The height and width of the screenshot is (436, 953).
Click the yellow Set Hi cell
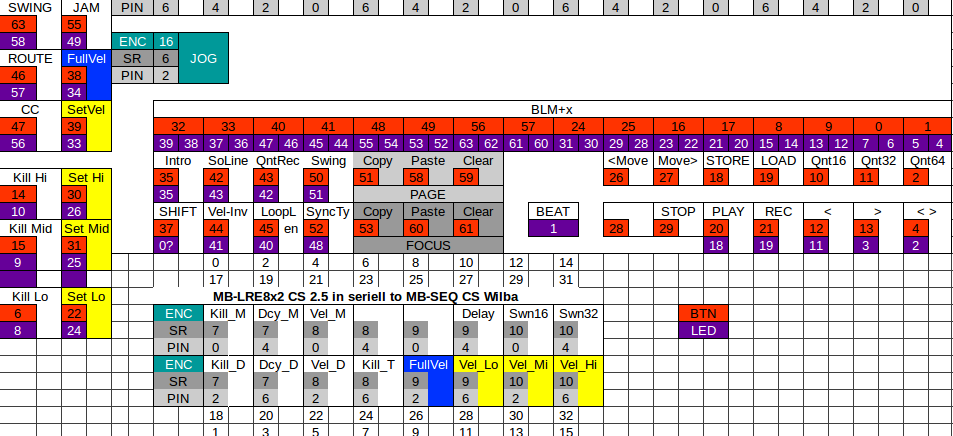click(x=84, y=178)
